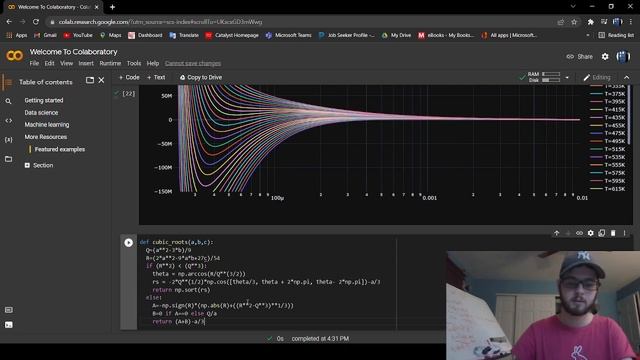The image size is (640, 360).
Task: Open browser extensions puzzle icon
Action: click(x=591, y=22)
